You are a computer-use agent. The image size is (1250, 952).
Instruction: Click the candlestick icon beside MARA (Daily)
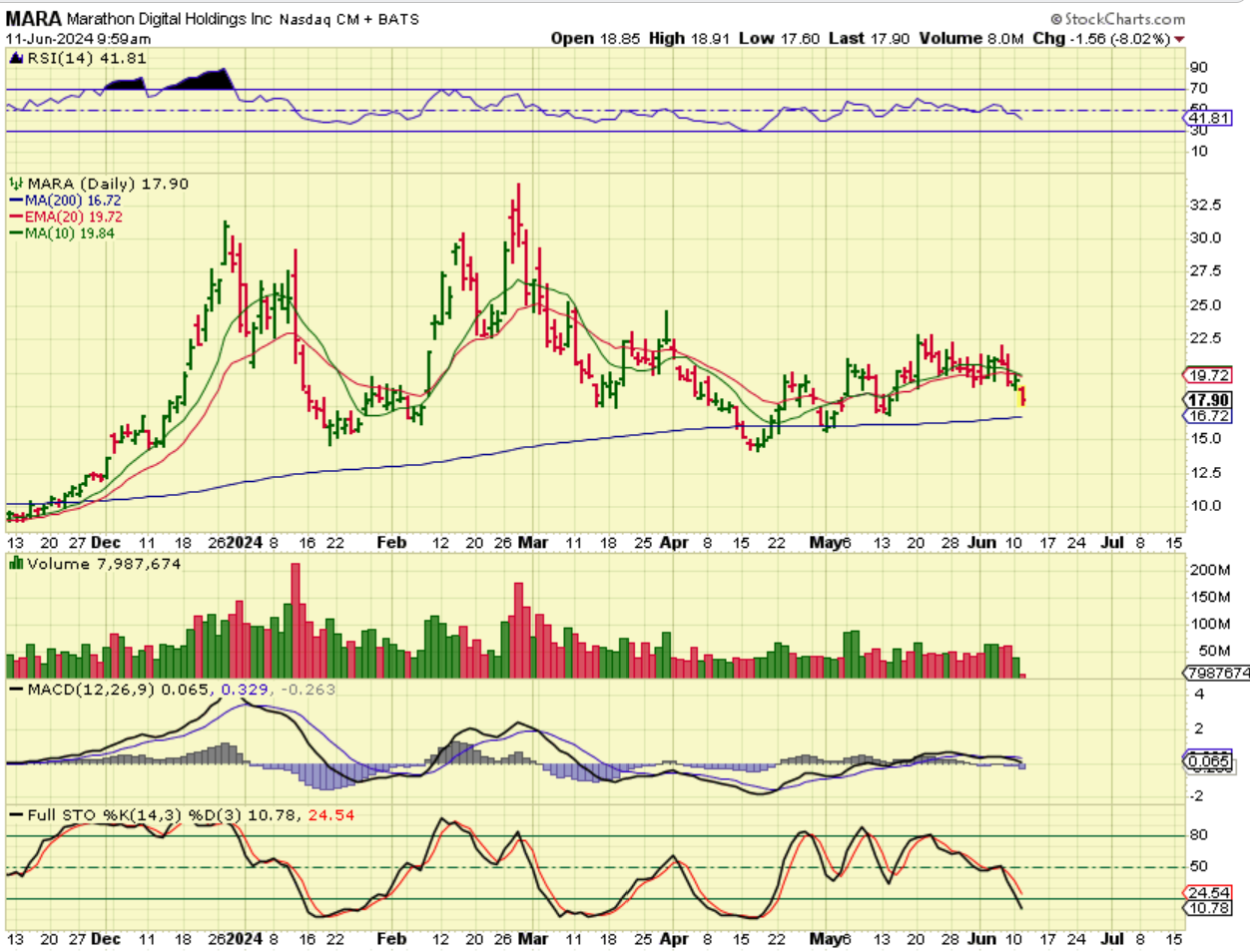click(16, 184)
